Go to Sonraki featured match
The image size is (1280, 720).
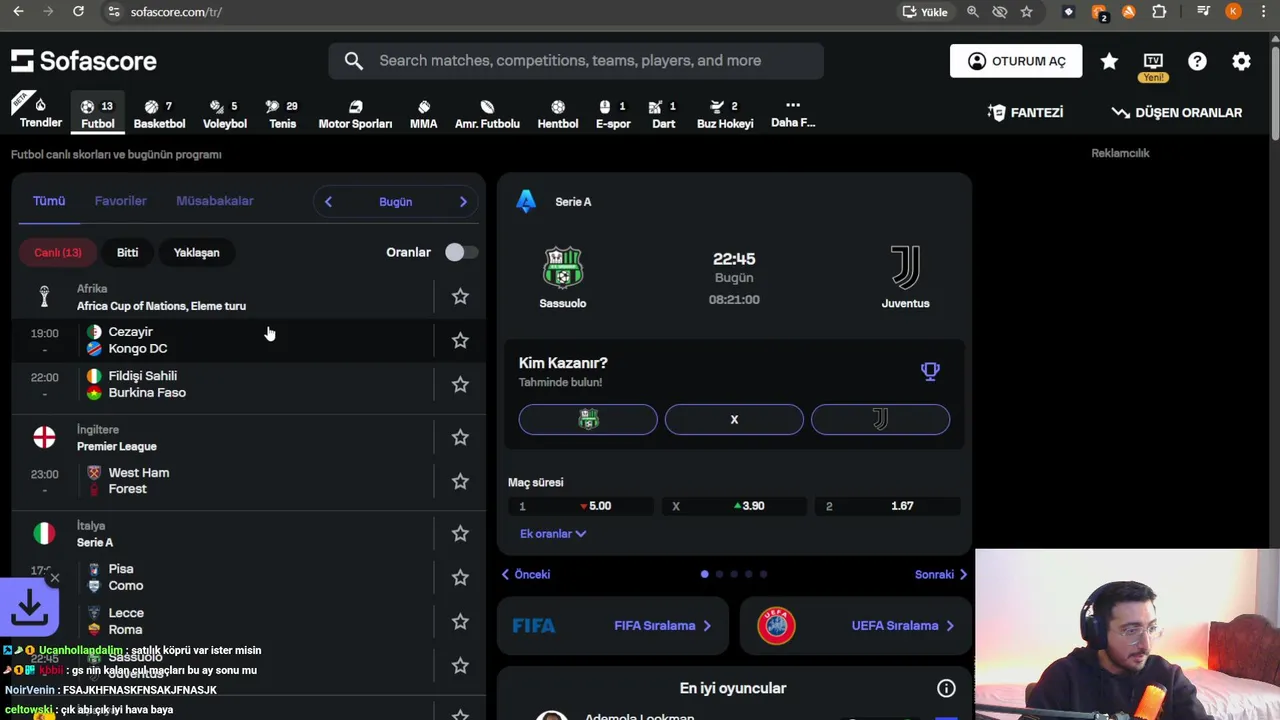[x=941, y=575]
